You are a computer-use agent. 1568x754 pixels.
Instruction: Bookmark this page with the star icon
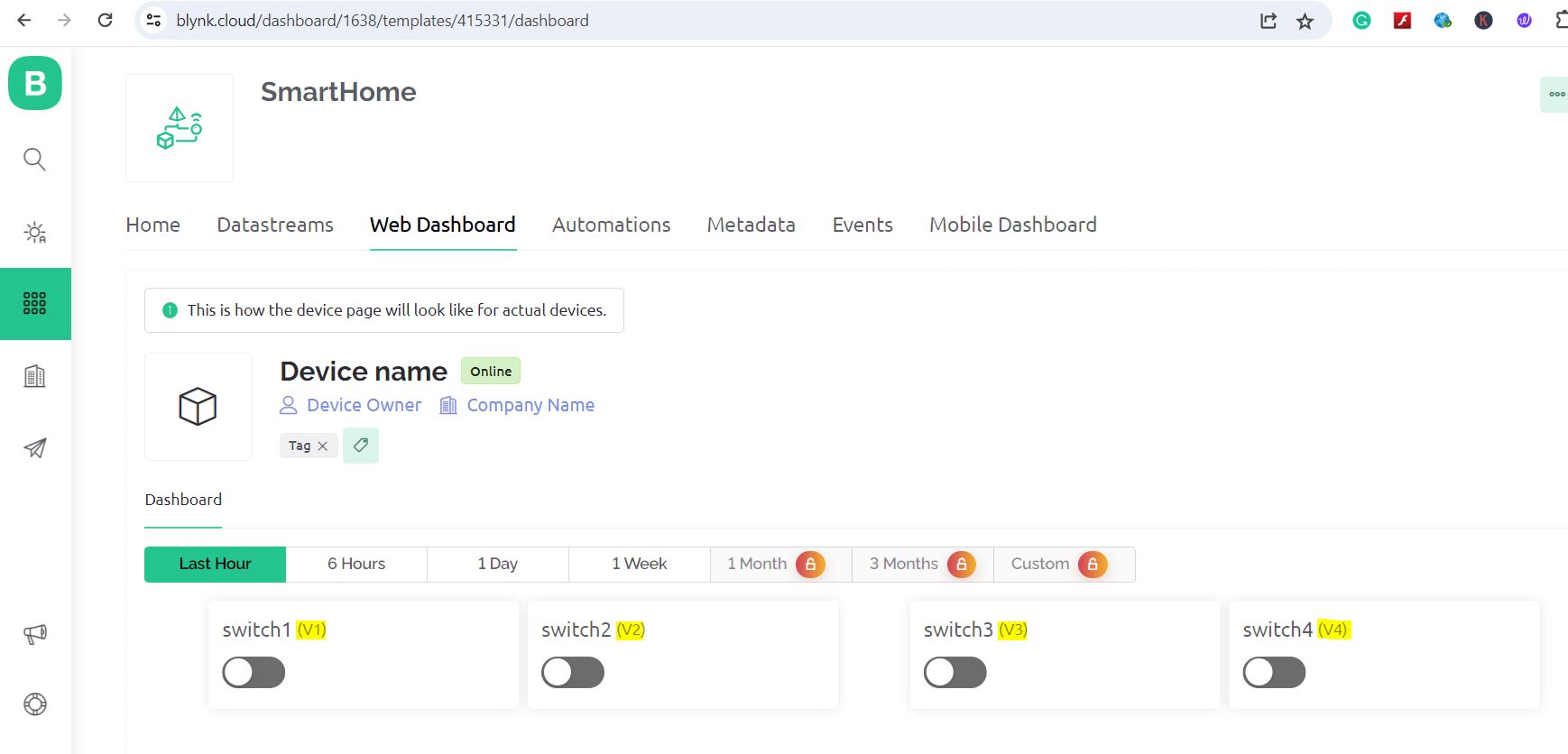[x=1305, y=21]
